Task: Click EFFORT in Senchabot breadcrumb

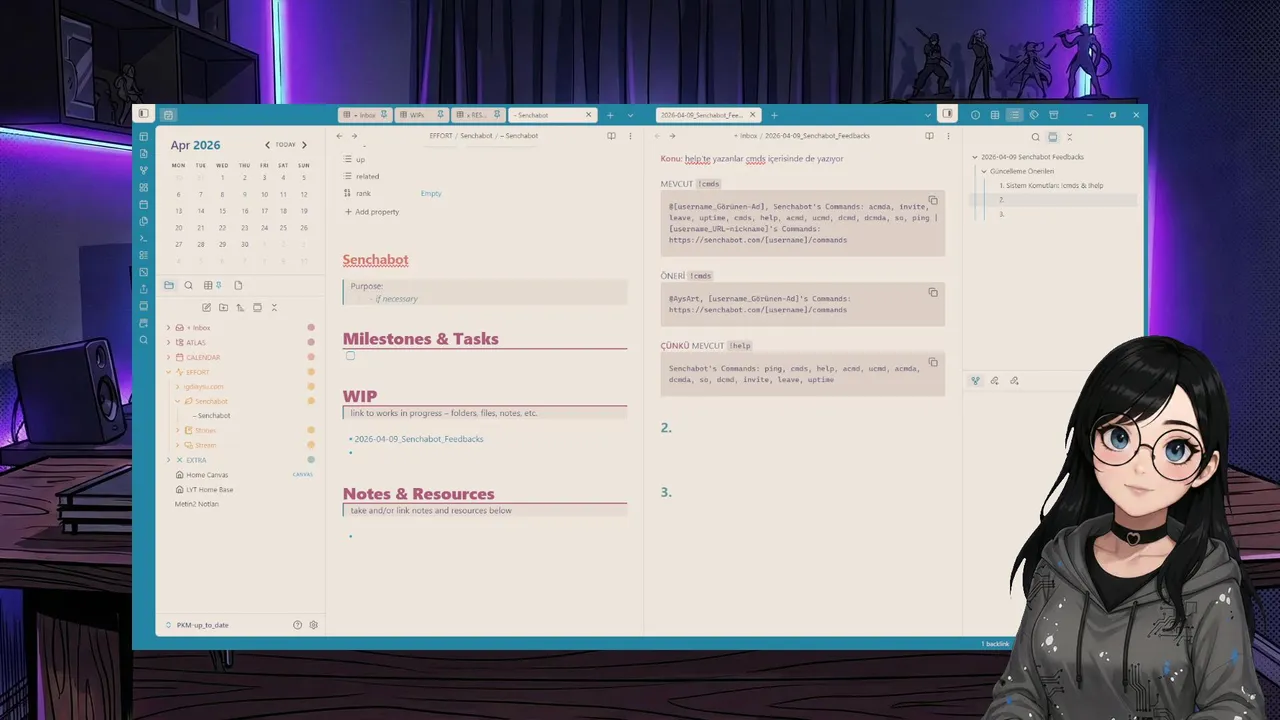Action: pos(441,136)
